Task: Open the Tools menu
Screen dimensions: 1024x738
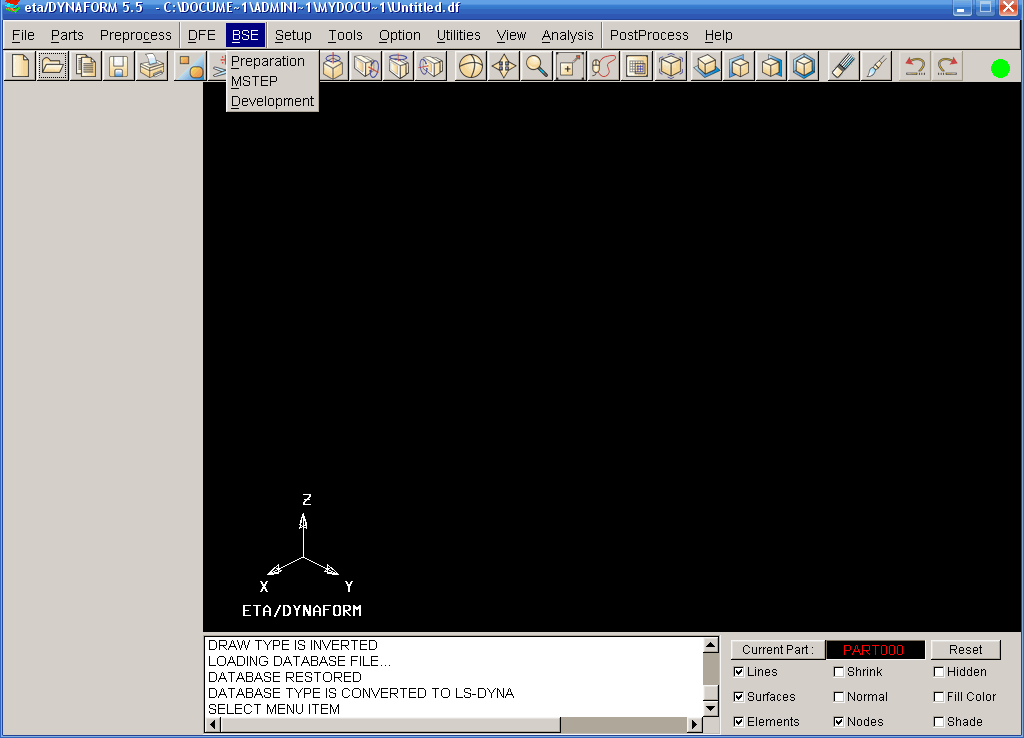Action: 345,35
